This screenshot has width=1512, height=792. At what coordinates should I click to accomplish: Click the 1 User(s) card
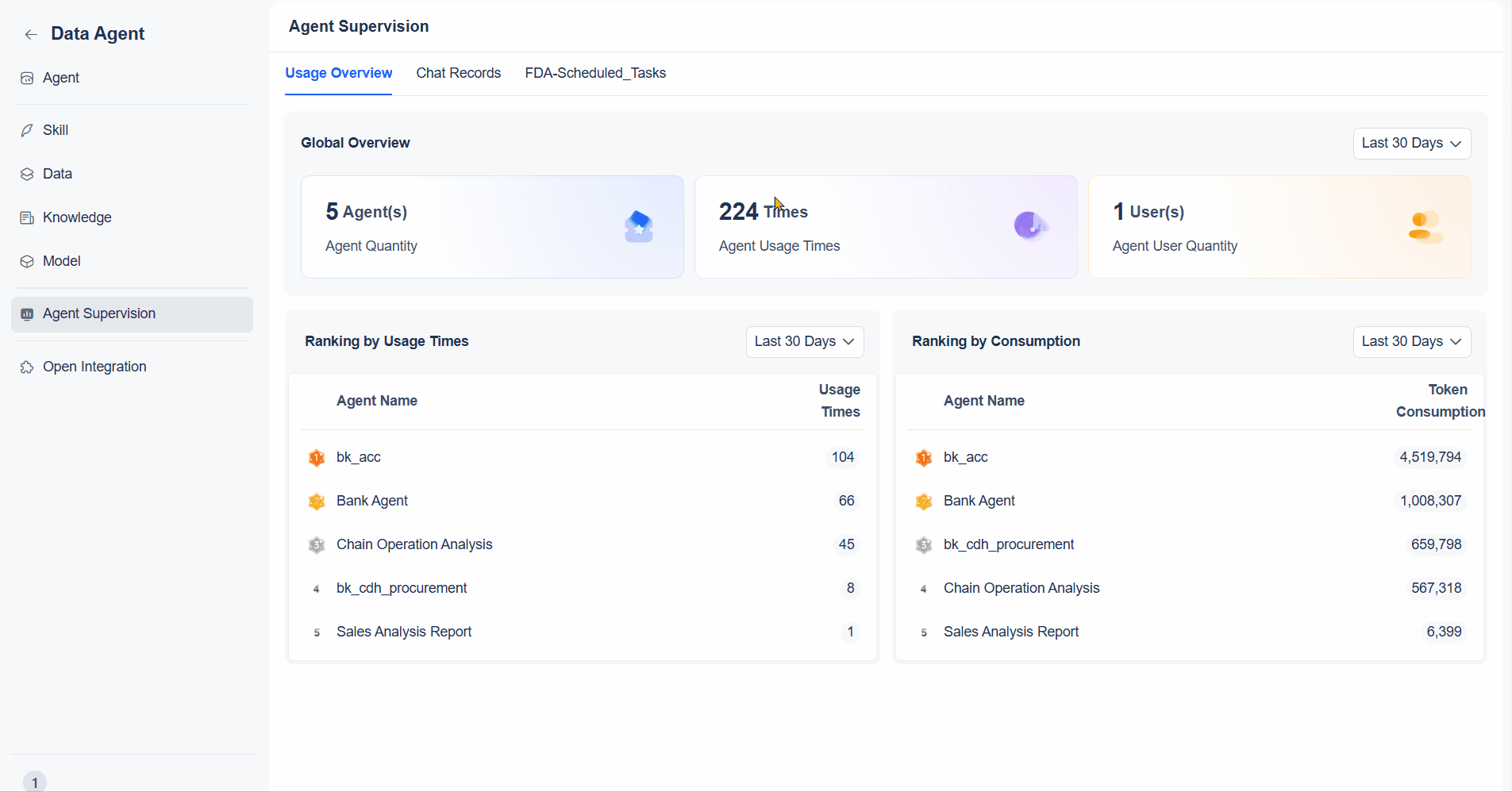coord(1279,227)
